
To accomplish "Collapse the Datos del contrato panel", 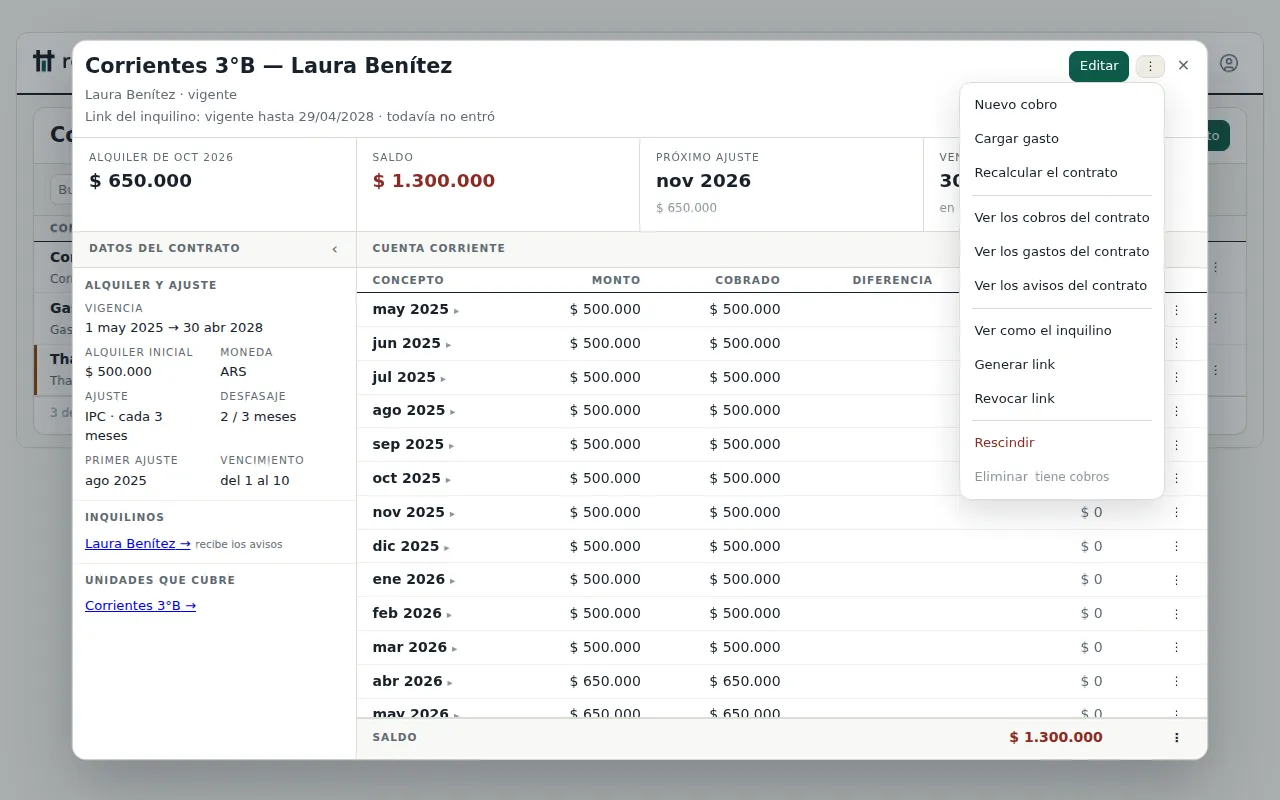I will [335, 249].
